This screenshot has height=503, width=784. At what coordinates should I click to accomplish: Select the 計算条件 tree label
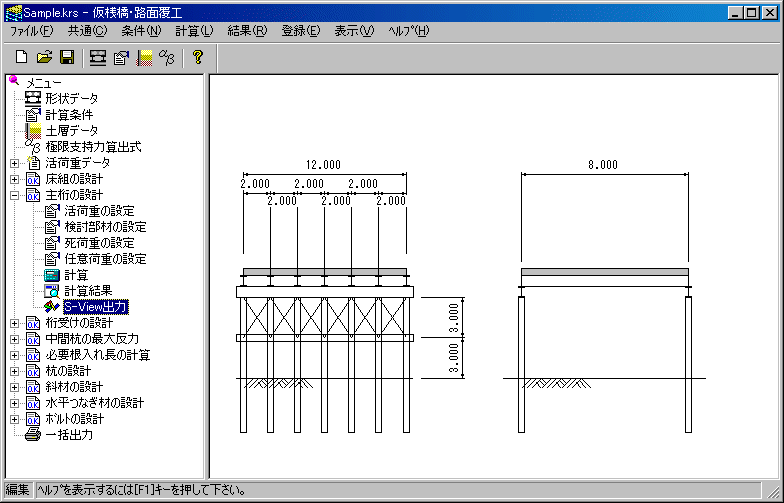click(x=69, y=114)
